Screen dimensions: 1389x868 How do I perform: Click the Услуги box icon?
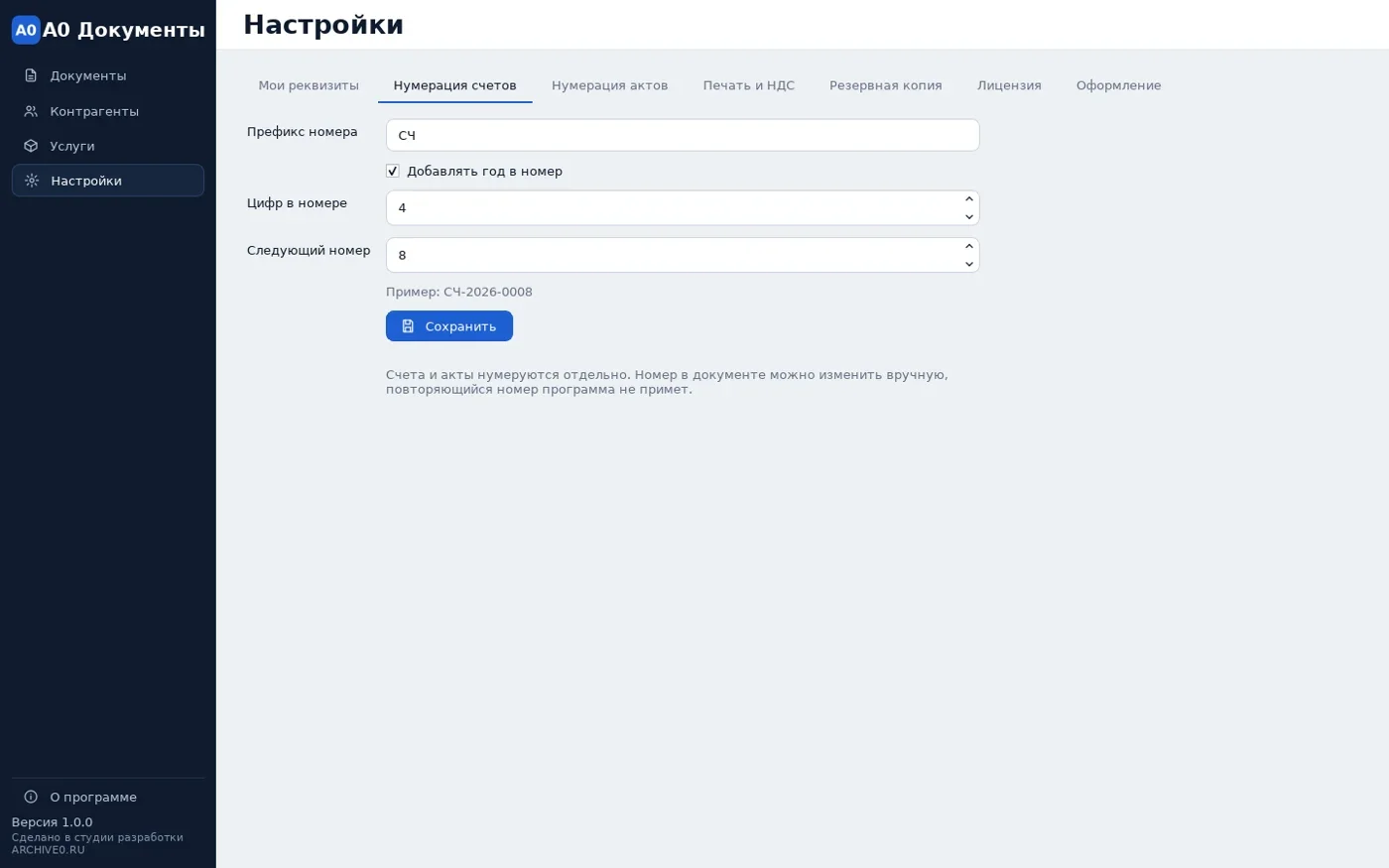coord(31,146)
